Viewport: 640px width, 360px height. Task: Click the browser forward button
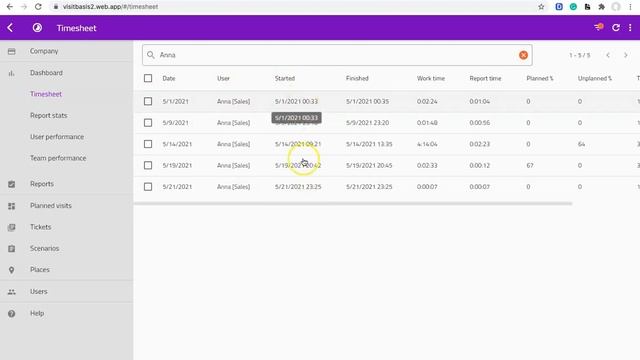pyautogui.click(x=24, y=7)
